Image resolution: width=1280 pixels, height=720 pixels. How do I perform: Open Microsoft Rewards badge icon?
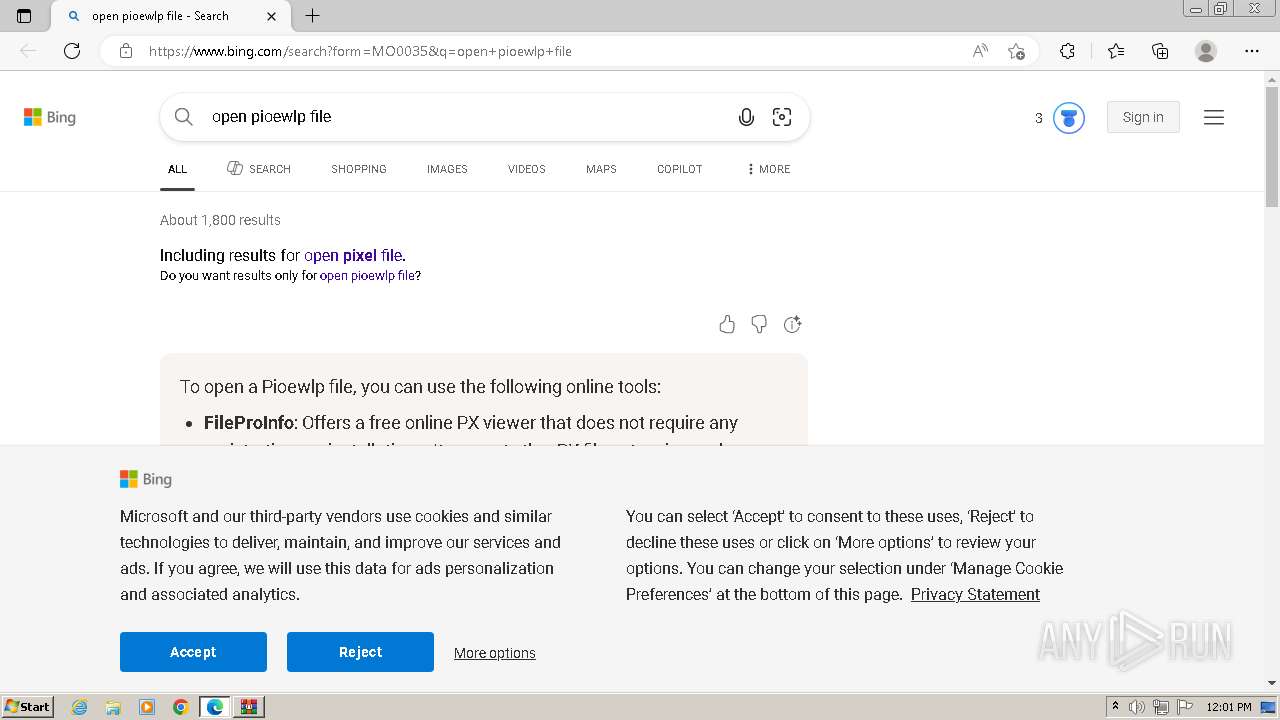click(1069, 118)
